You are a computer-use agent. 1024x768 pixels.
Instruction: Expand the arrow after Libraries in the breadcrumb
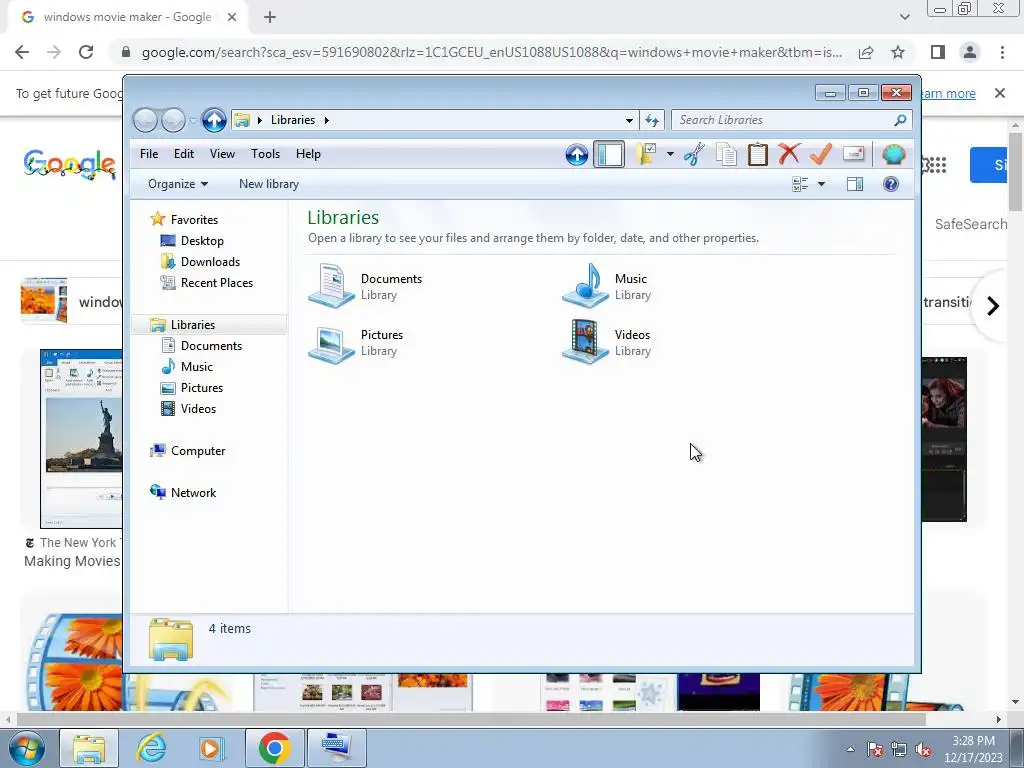327,120
